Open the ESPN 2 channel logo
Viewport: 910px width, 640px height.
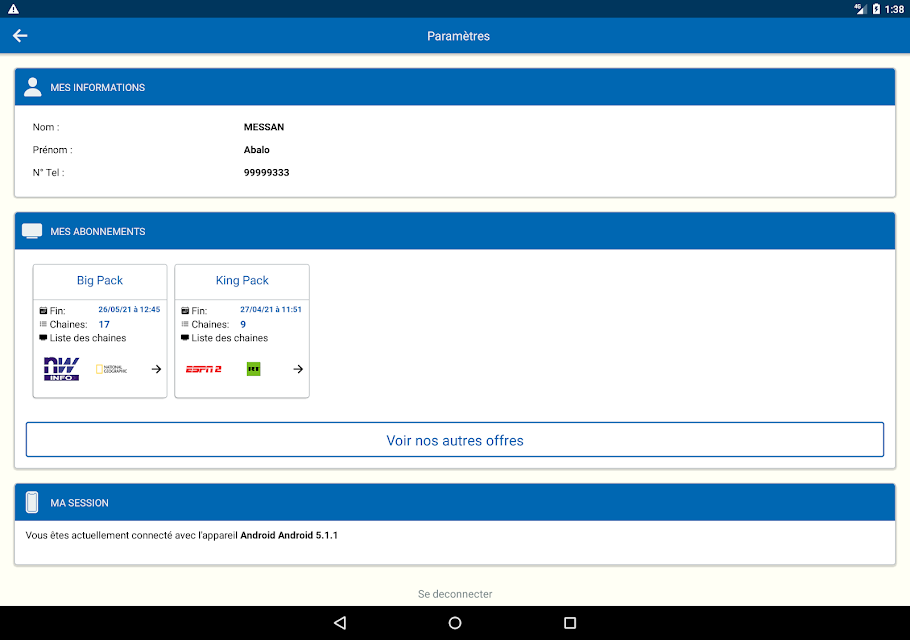coord(203,369)
